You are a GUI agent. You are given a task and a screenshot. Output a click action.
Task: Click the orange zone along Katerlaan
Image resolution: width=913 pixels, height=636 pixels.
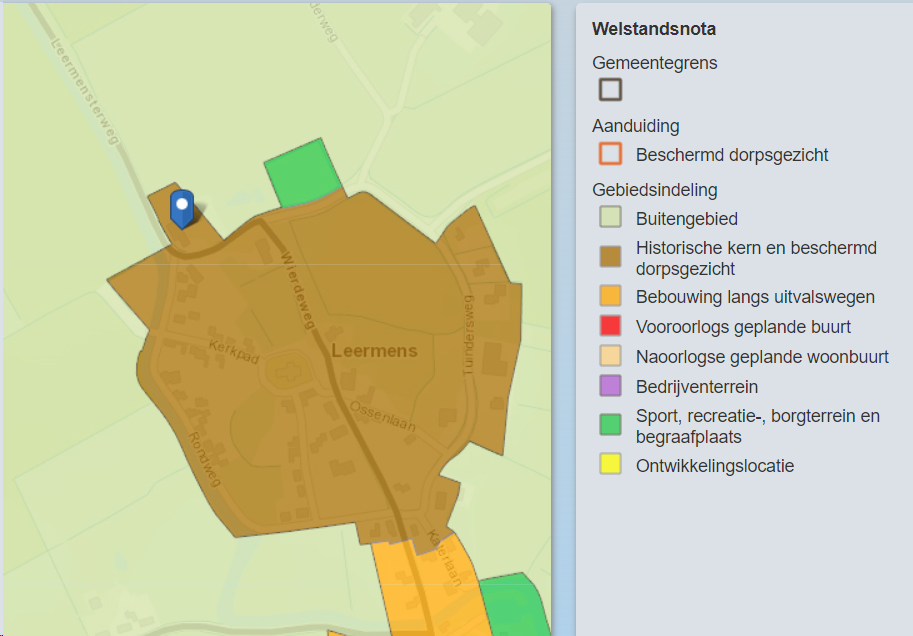coord(432,587)
